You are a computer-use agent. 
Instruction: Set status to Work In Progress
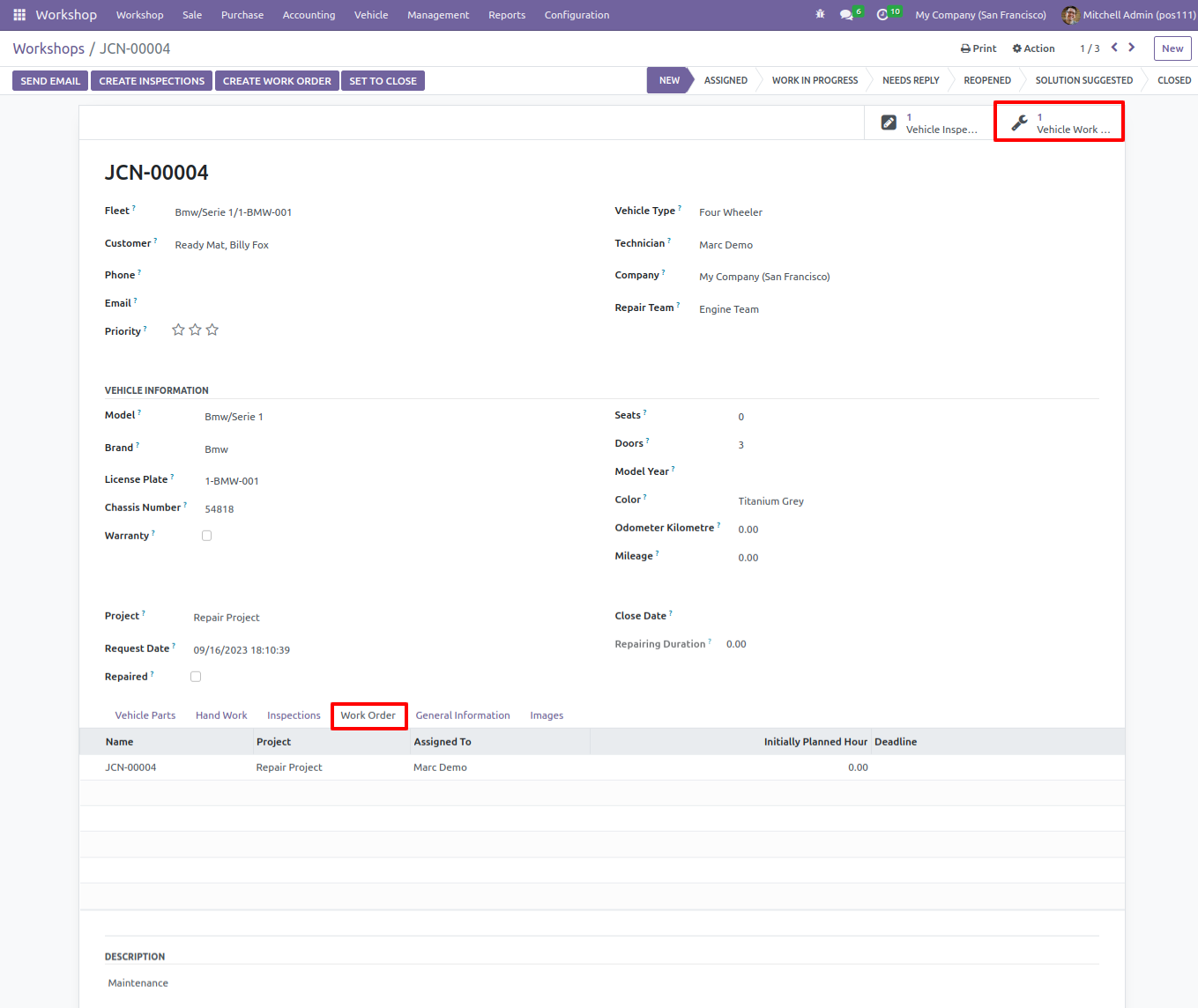815,80
